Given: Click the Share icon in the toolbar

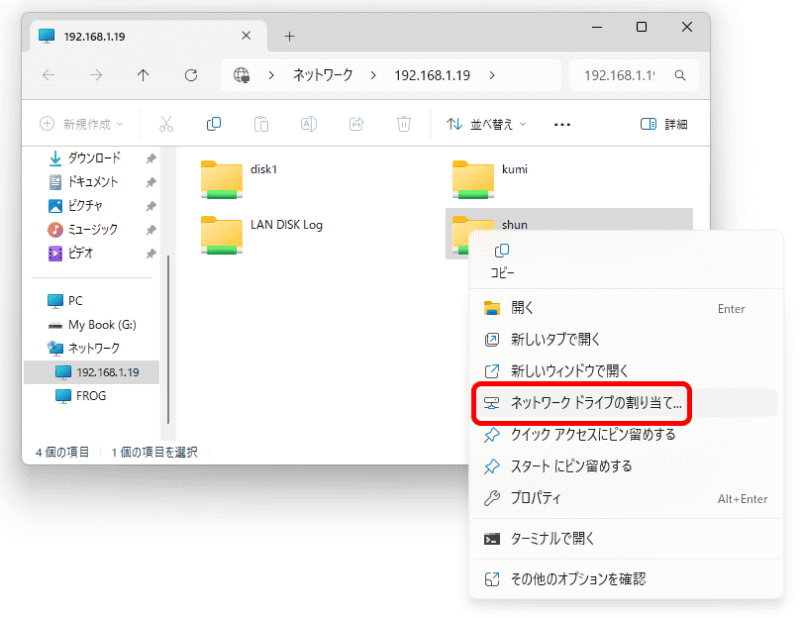Looking at the screenshot, I should click(x=357, y=124).
